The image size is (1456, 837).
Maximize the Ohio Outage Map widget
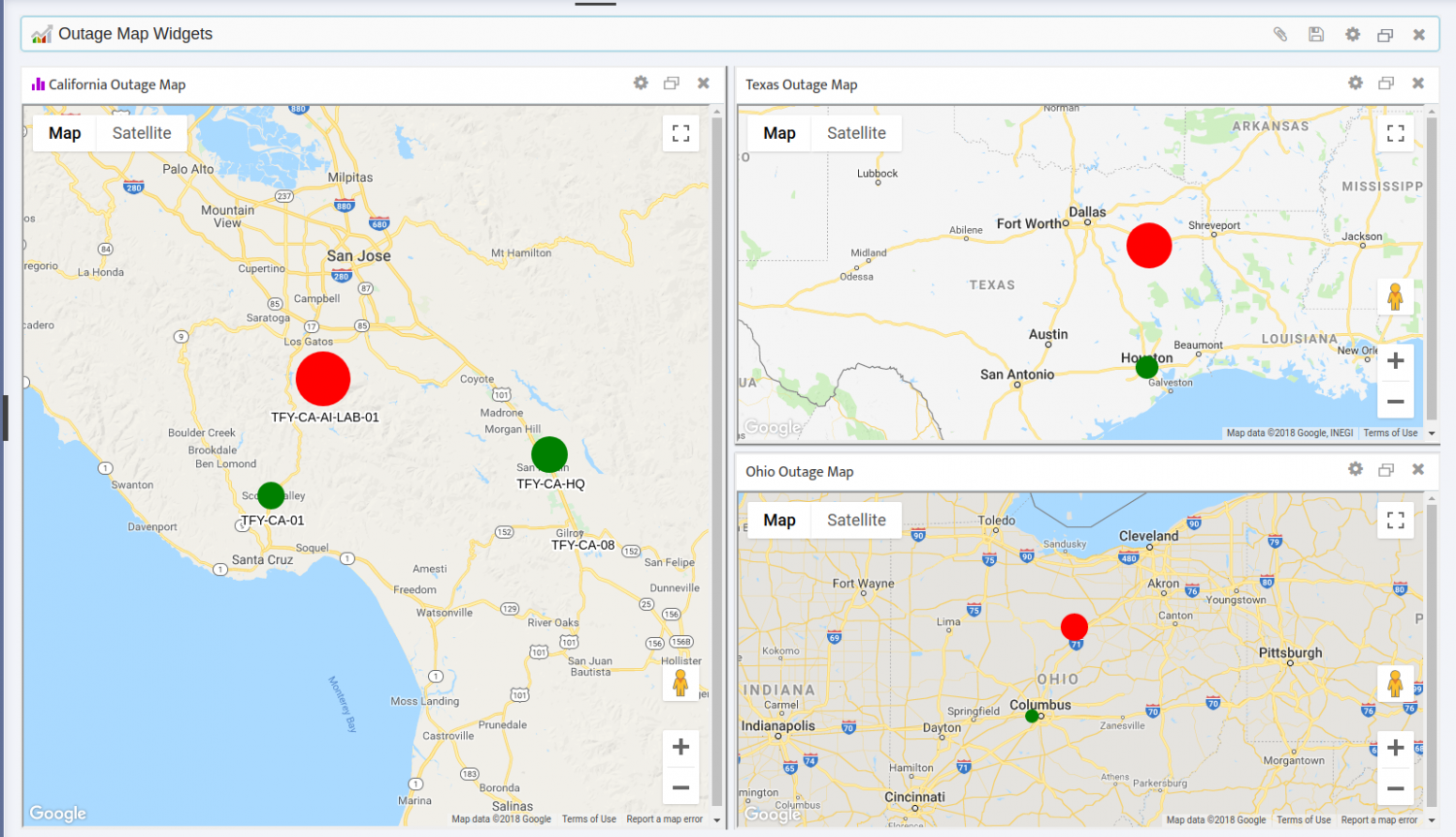click(1385, 469)
